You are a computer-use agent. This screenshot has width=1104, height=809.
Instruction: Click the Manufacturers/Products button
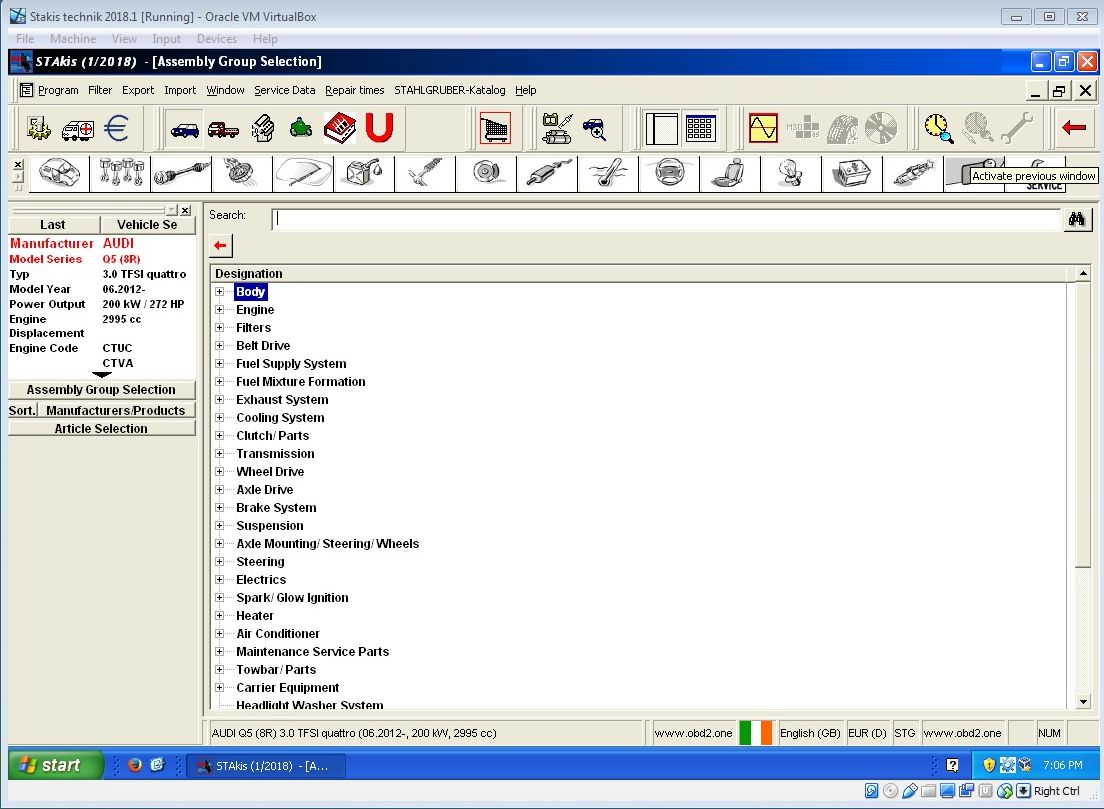click(115, 410)
